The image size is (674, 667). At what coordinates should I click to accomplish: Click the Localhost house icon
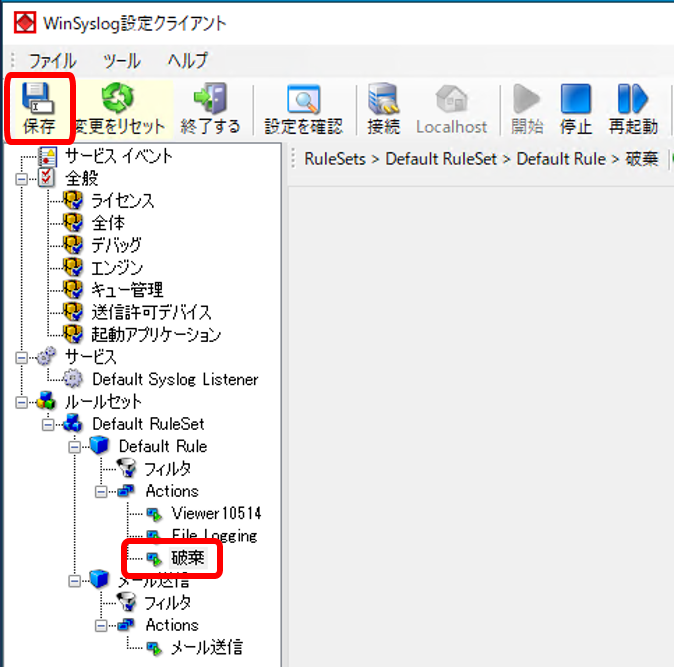[x=451, y=98]
